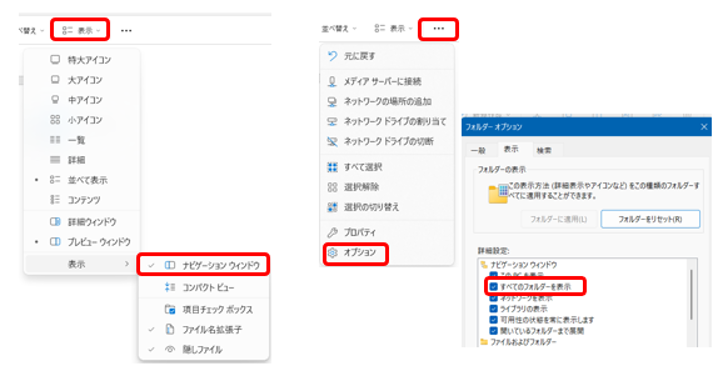Click the 詳細設定 list vertical scrollbar
Viewport: 723px width, 366px height.
coord(691,295)
